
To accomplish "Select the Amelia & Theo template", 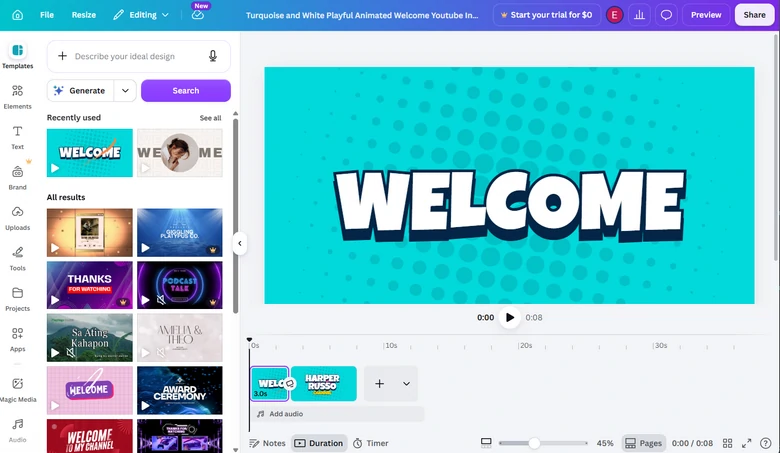I will click(180, 338).
